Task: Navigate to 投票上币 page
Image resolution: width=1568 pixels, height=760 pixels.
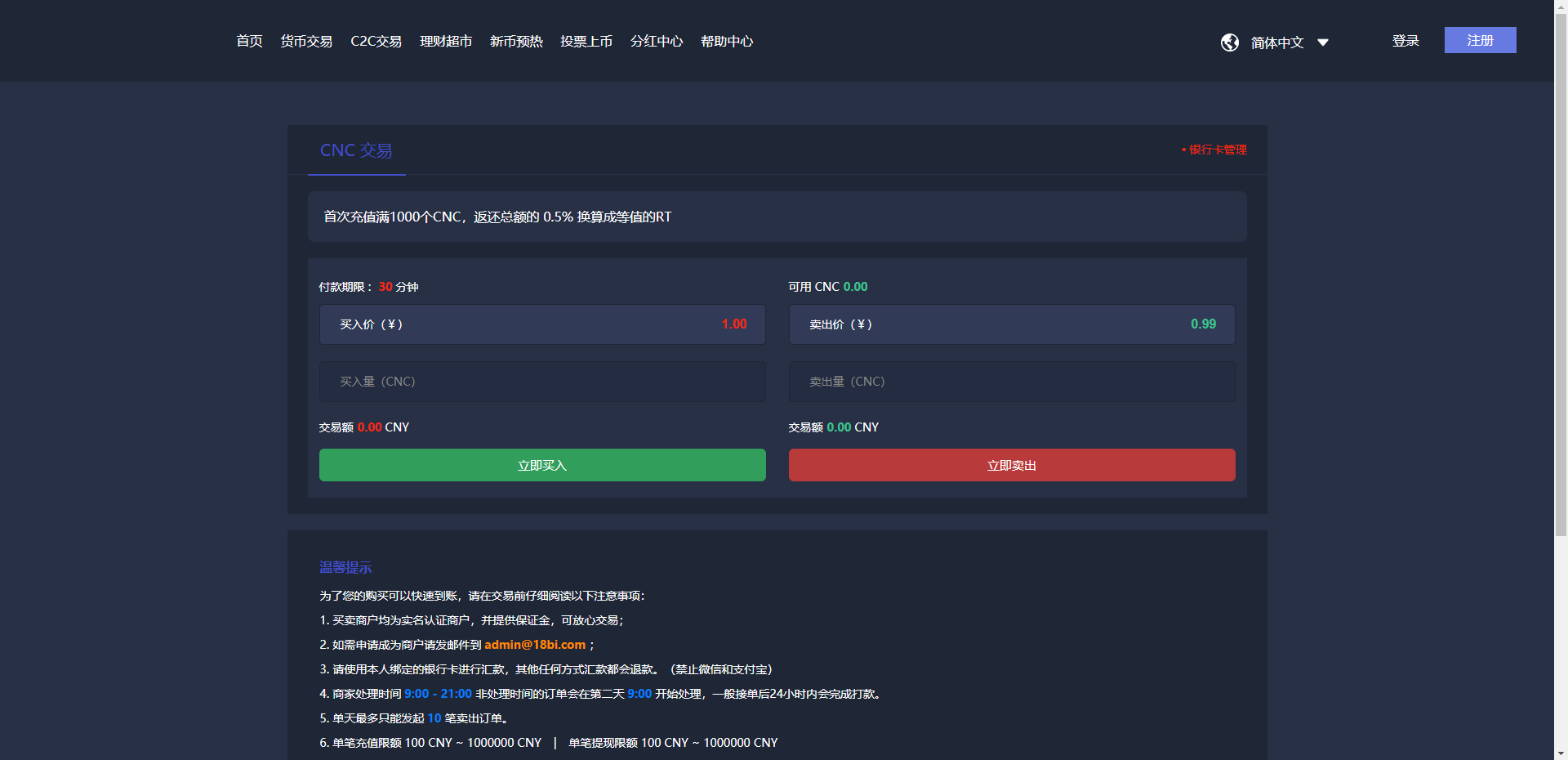Action: pyautogui.click(x=586, y=41)
